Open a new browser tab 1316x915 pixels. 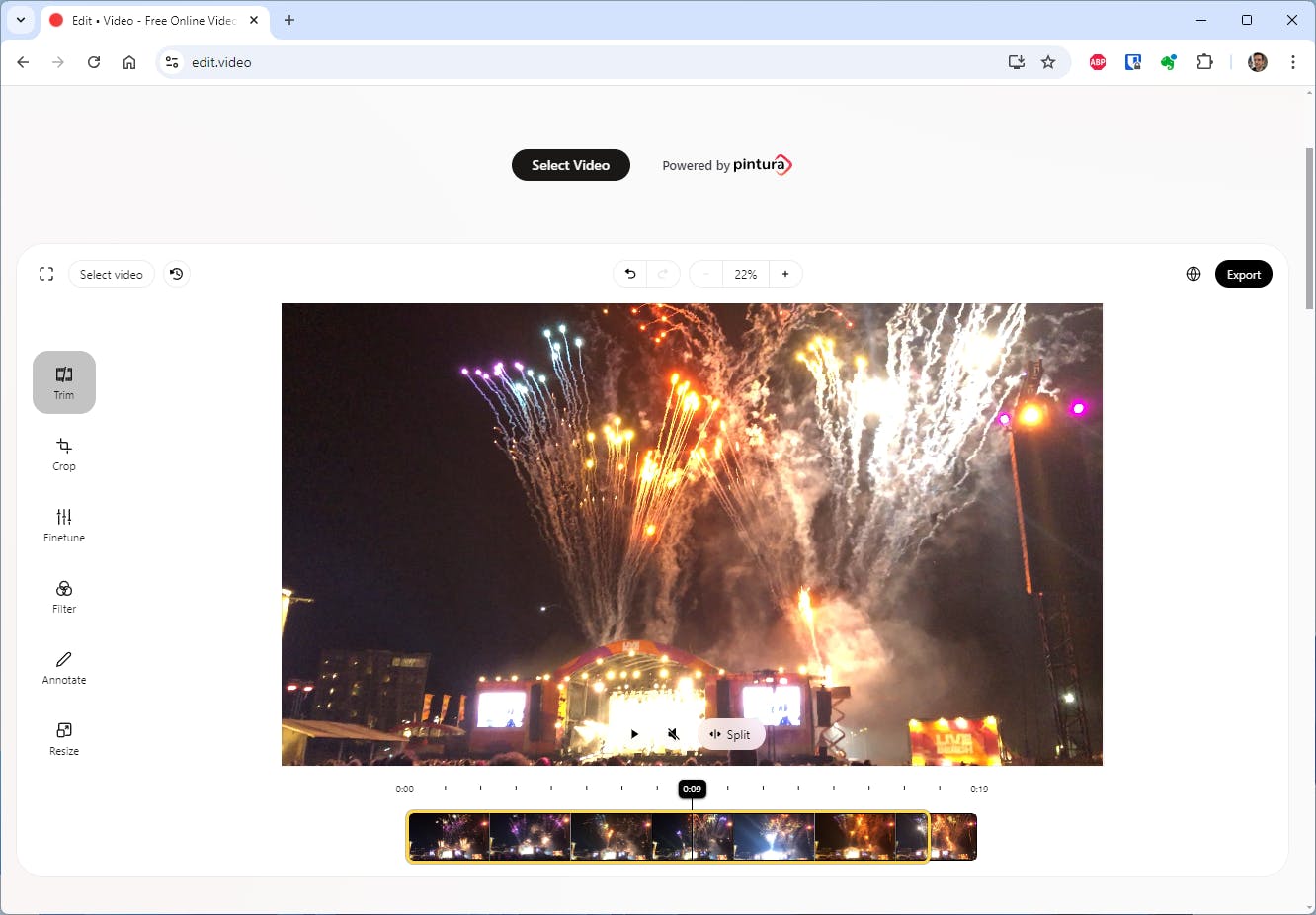click(x=289, y=20)
